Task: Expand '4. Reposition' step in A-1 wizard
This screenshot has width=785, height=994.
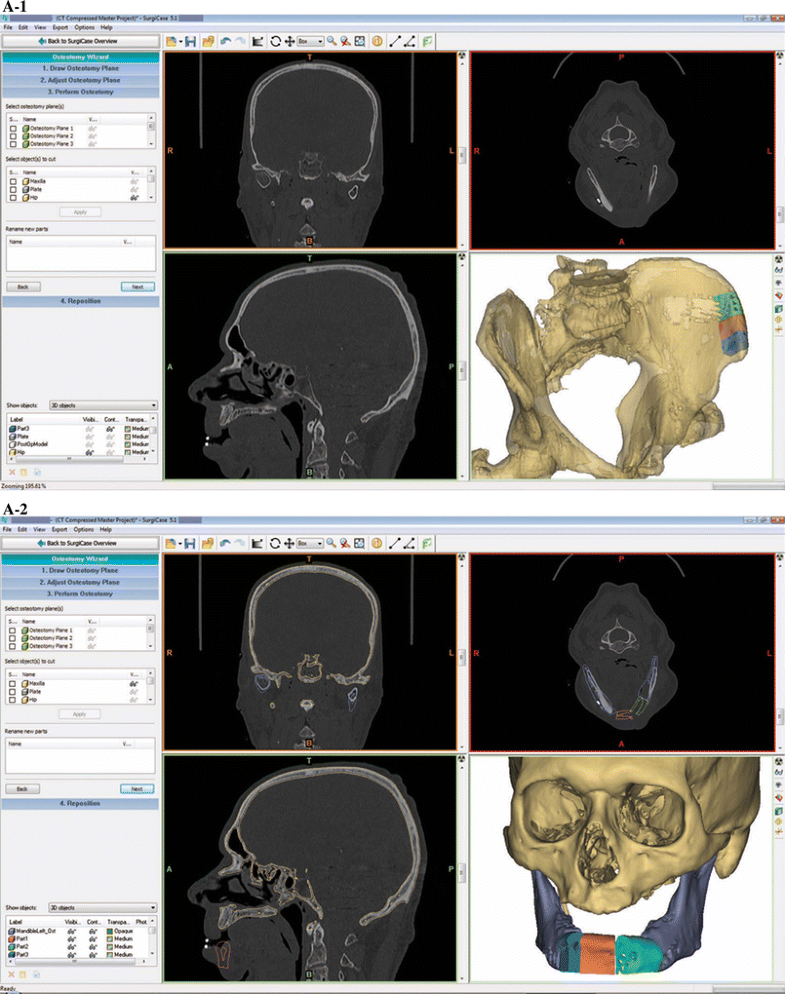Action: coord(81,301)
